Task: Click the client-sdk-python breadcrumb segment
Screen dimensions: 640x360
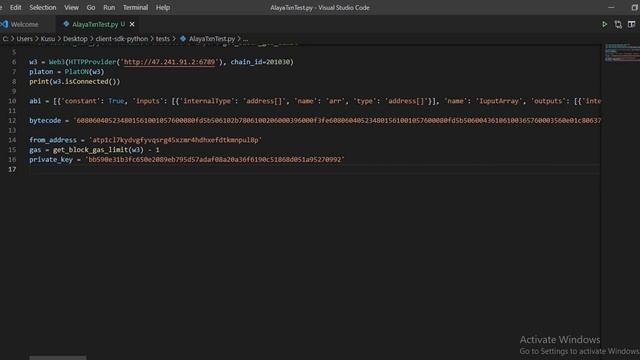Action: pyautogui.click(x=122, y=39)
